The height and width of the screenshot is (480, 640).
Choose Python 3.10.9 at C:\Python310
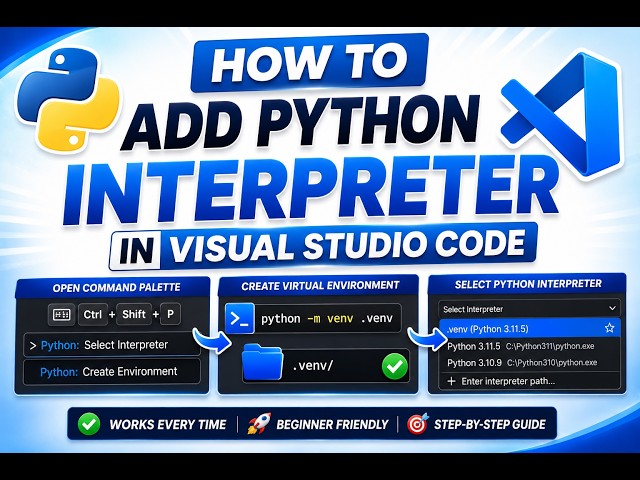(x=530, y=362)
